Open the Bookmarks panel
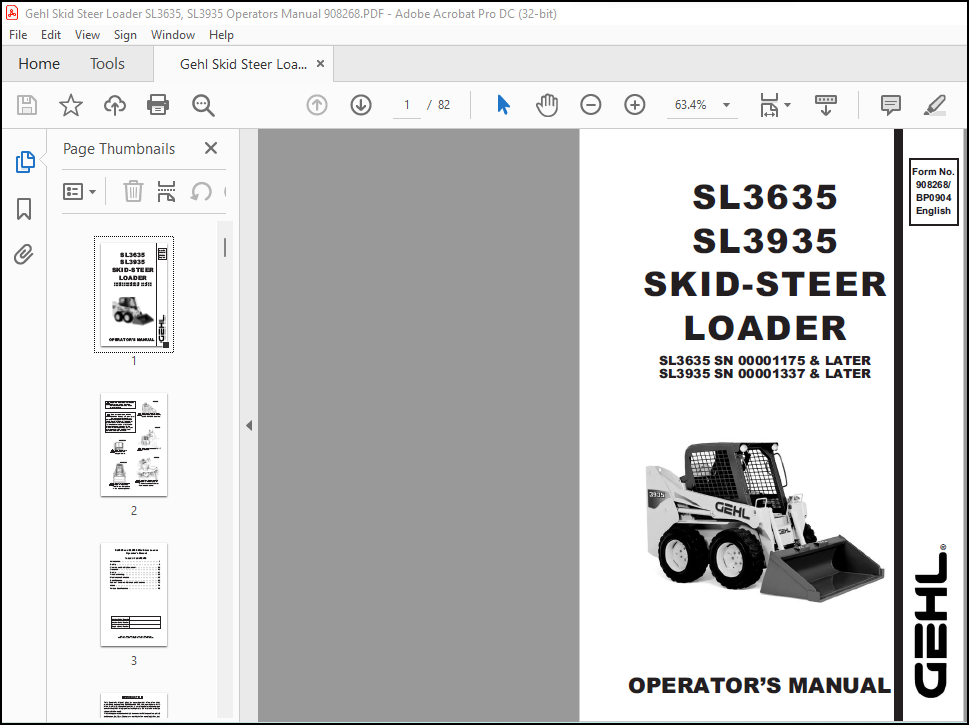 pos(24,209)
